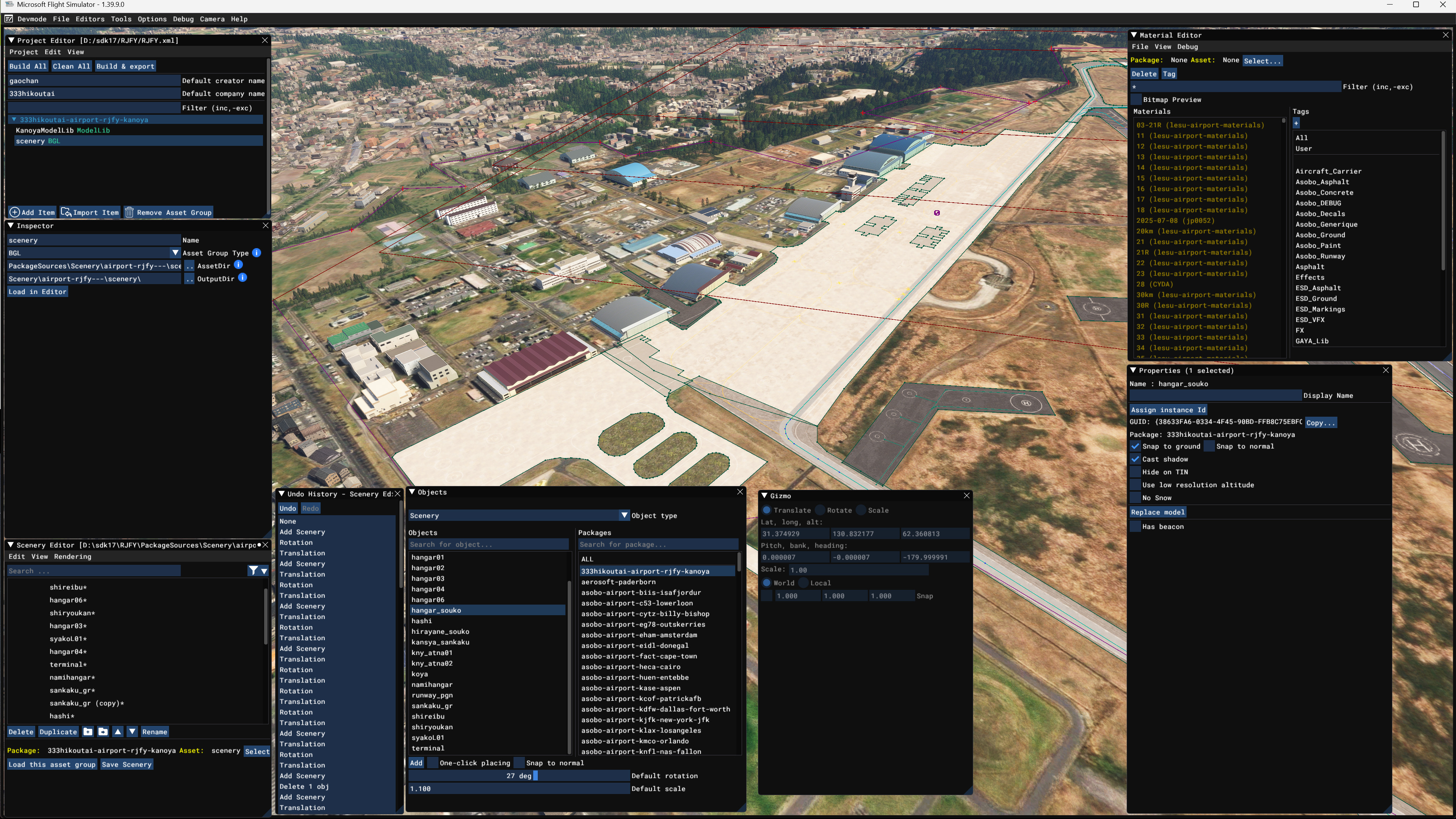Enable Hide on TIN
Image resolution: width=1456 pixels, height=819 pixels.
click(1135, 472)
